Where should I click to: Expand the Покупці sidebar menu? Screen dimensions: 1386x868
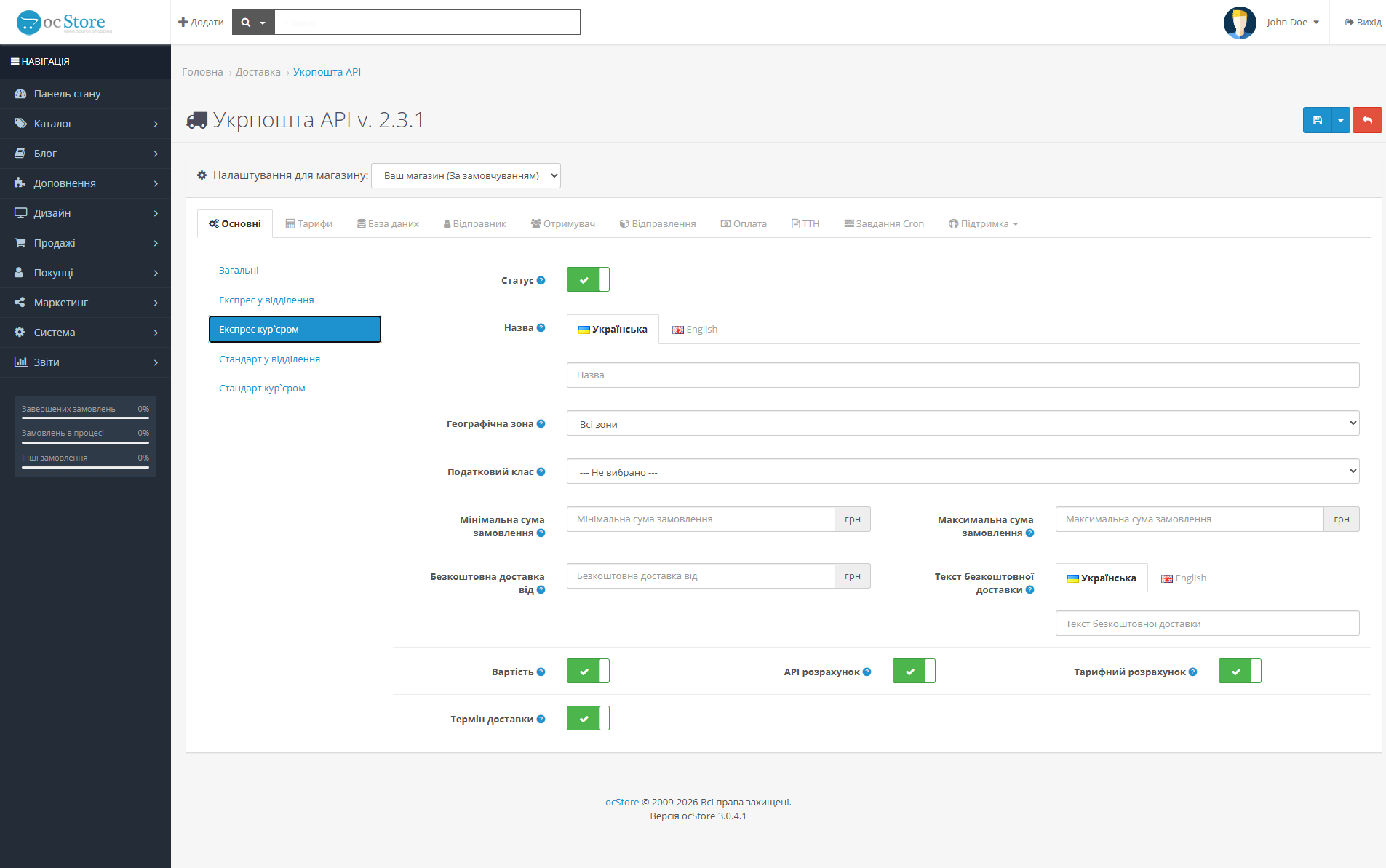click(85, 273)
